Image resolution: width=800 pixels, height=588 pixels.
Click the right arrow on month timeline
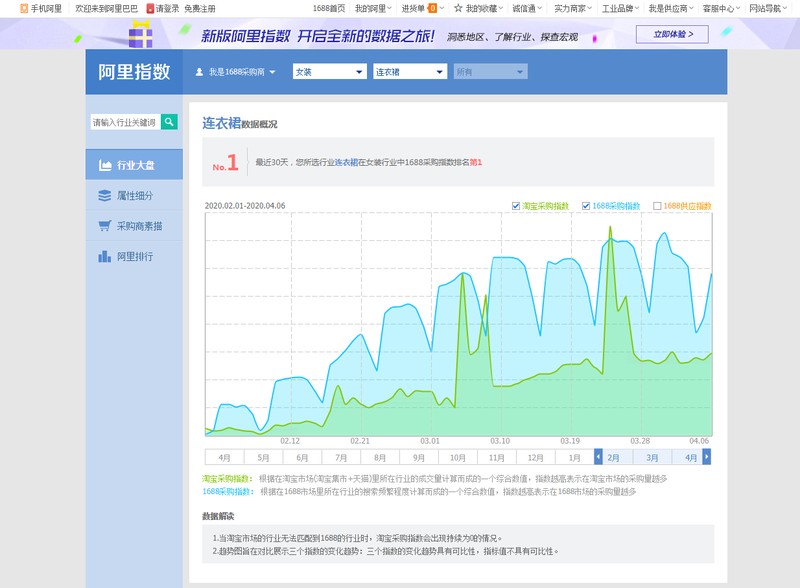coord(707,457)
